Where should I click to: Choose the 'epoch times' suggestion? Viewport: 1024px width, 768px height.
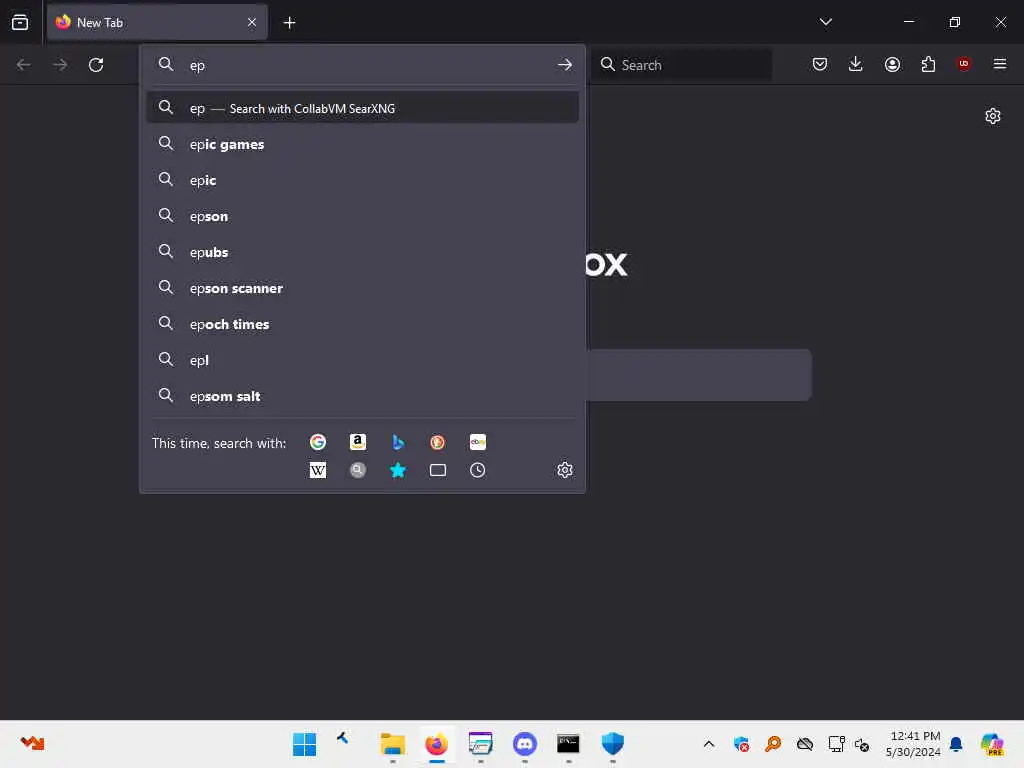(x=362, y=324)
